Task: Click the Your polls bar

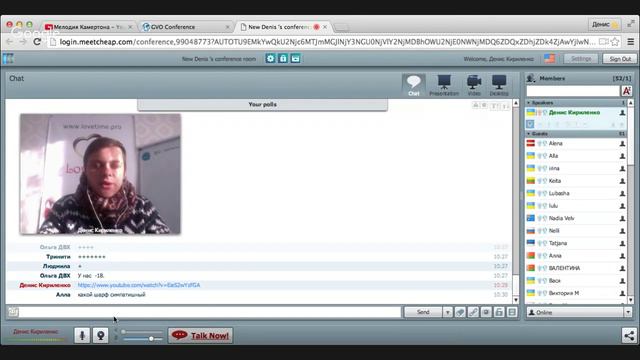Action: [262, 104]
